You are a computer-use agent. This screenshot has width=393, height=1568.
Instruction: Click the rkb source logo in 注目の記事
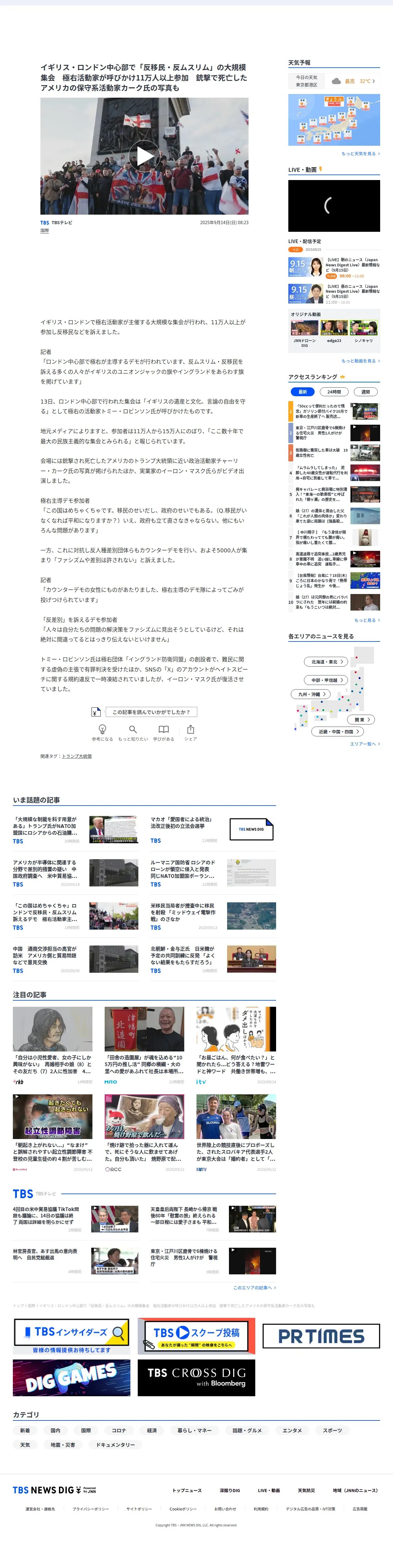tap(18, 1082)
